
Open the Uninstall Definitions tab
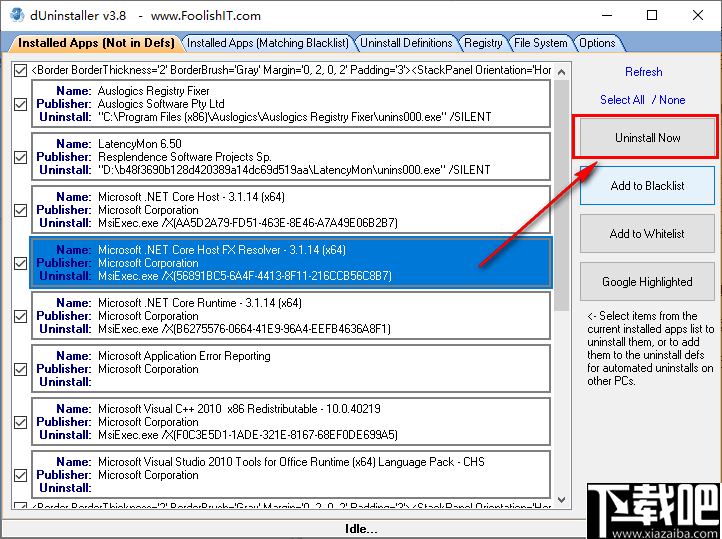coord(406,43)
